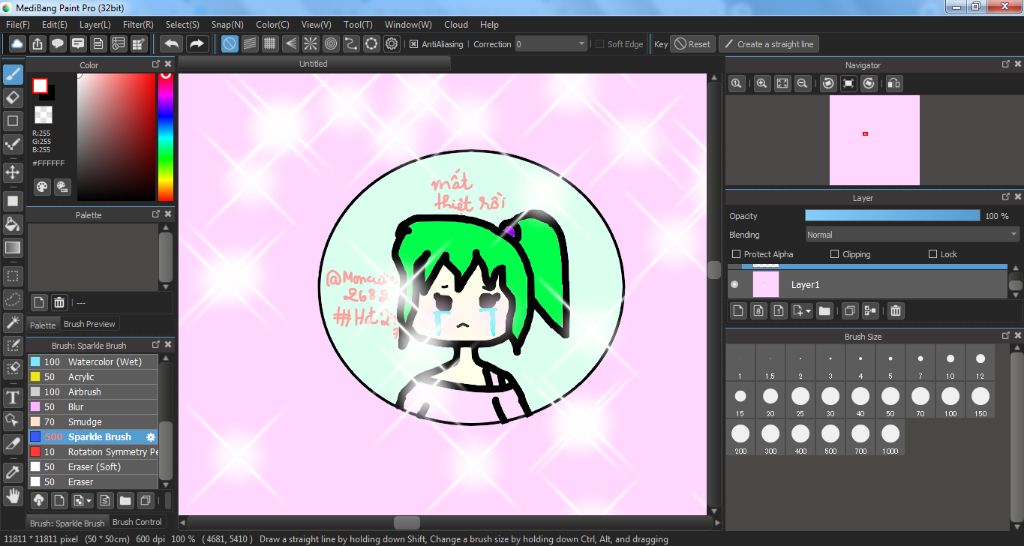The height and width of the screenshot is (546, 1024).
Task: Select the Smudge brush
Action: 93,422
